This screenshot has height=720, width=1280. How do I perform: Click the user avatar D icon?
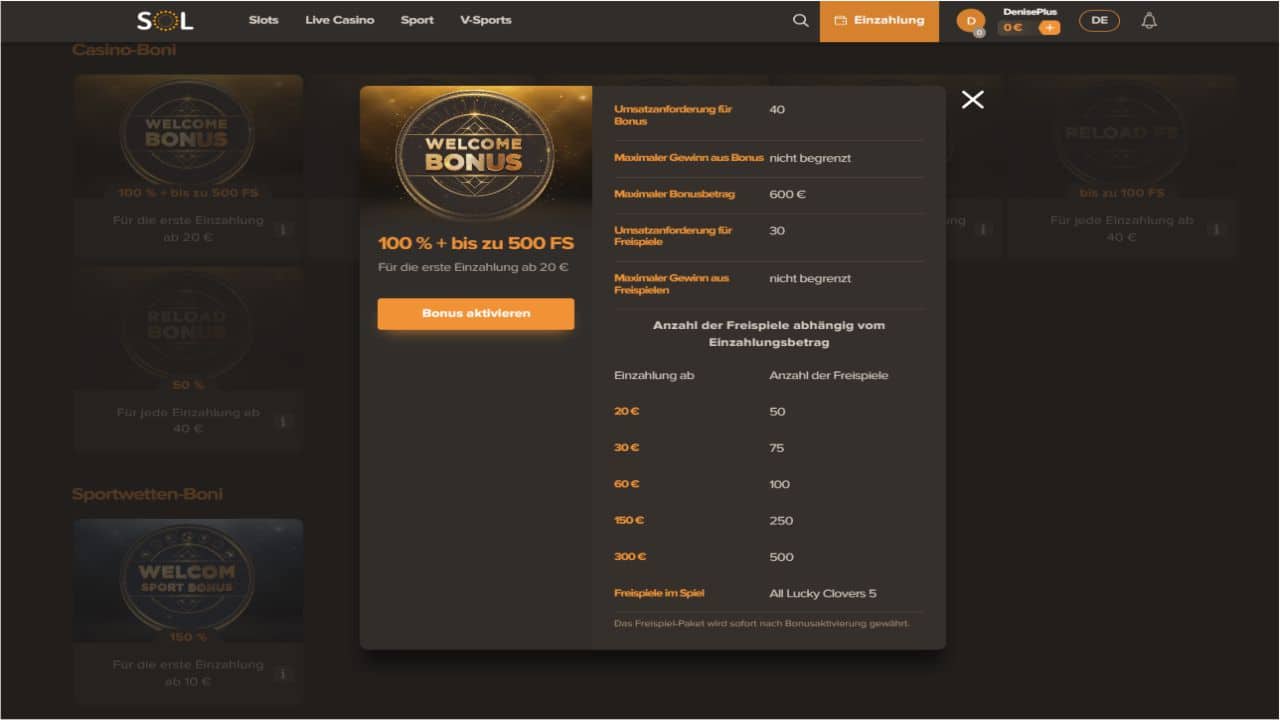click(970, 21)
